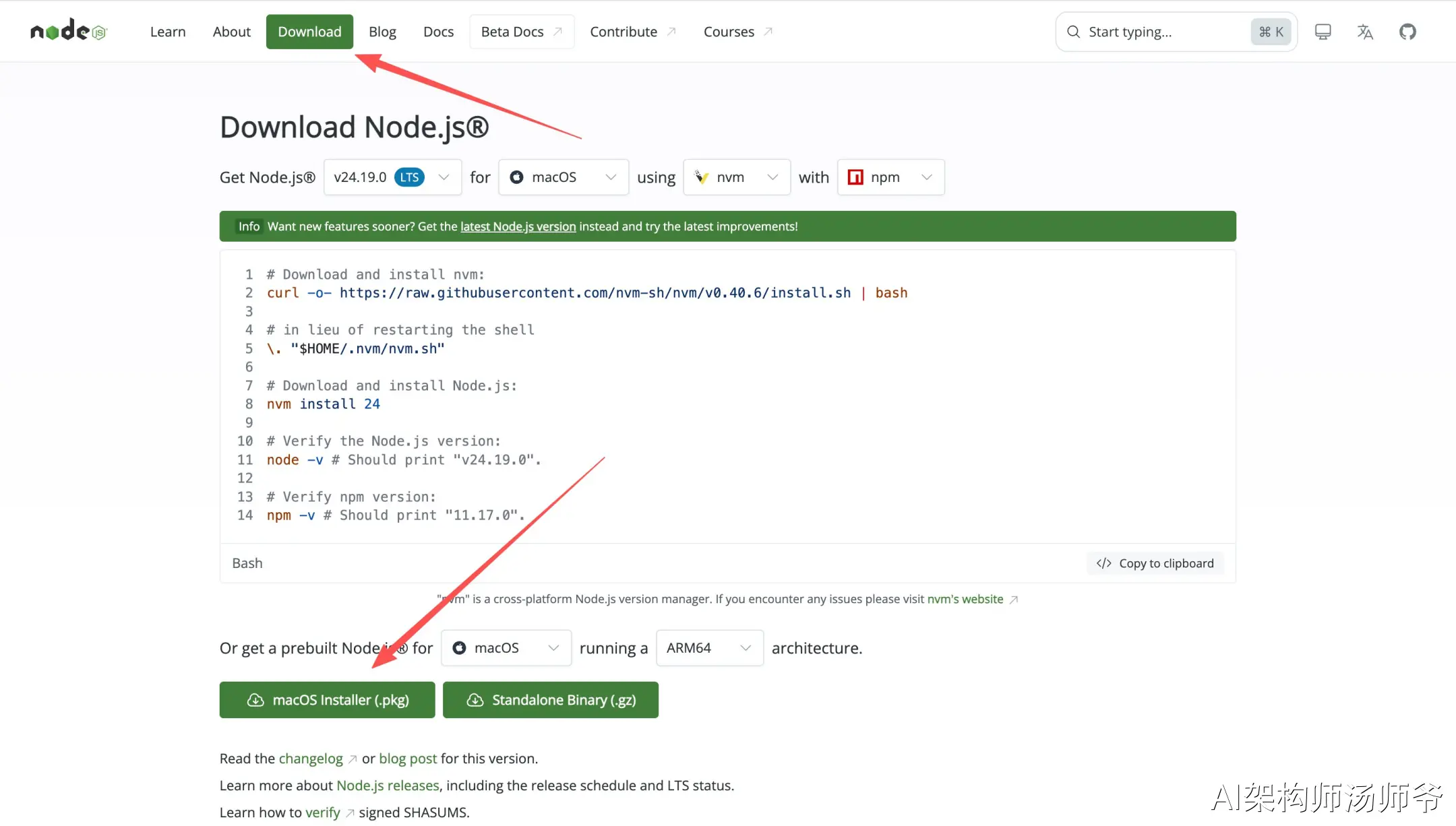Click the Start typing search field
This screenshot has width=1456, height=826.
[1176, 32]
